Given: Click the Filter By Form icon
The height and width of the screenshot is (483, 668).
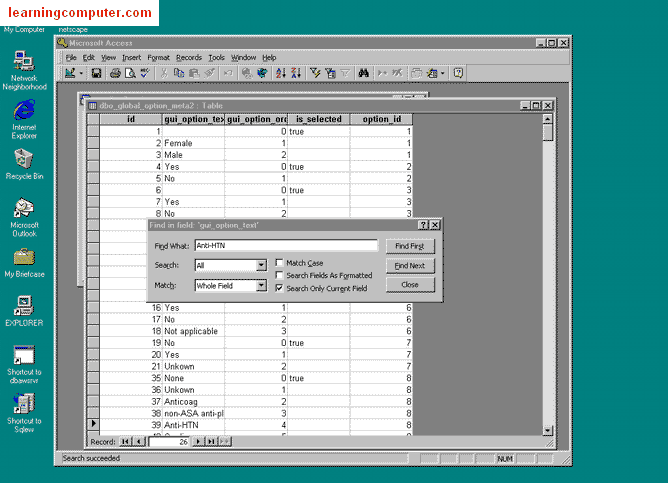Looking at the screenshot, I should pyautogui.click(x=330, y=73).
